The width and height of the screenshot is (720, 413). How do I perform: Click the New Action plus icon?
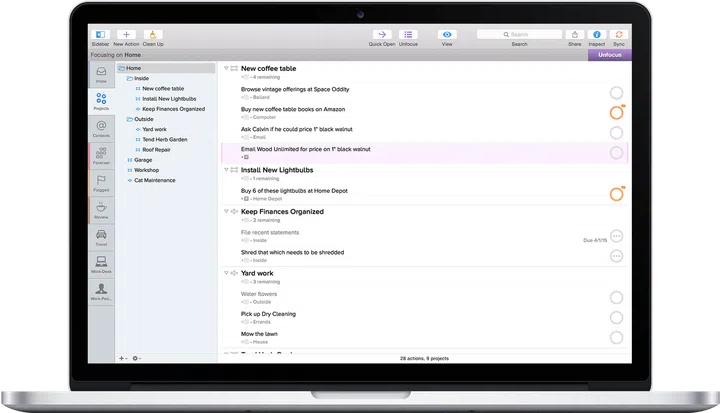[126, 34]
